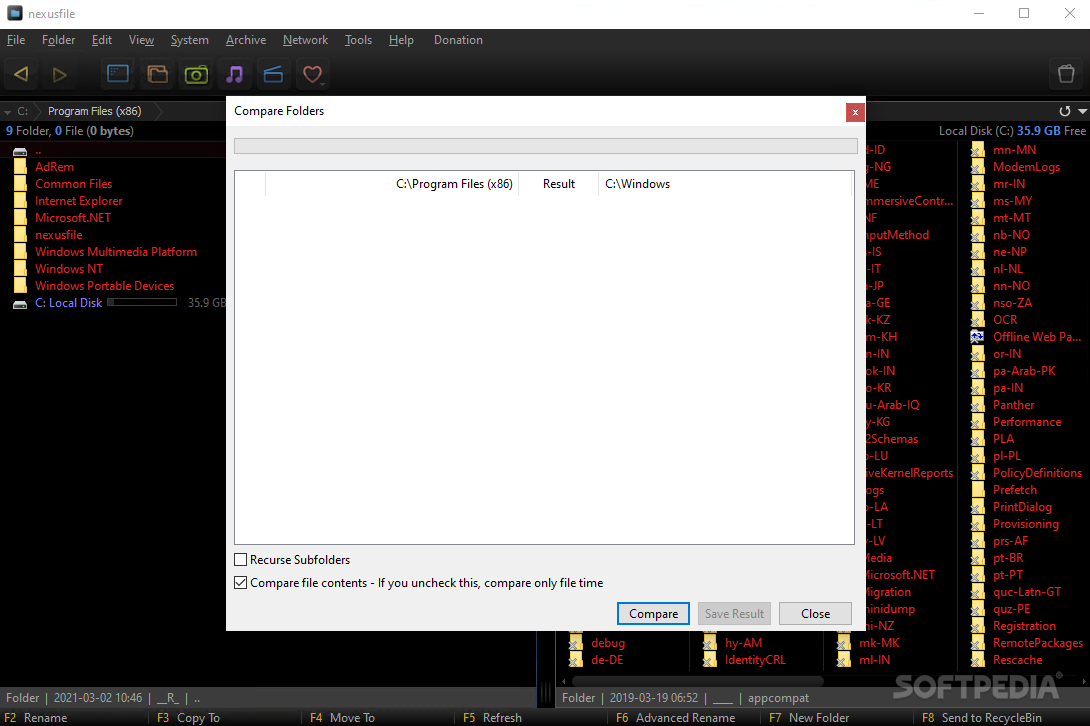This screenshot has height=726, width=1090.
Task: Open the View menu
Action: pyautogui.click(x=141, y=40)
